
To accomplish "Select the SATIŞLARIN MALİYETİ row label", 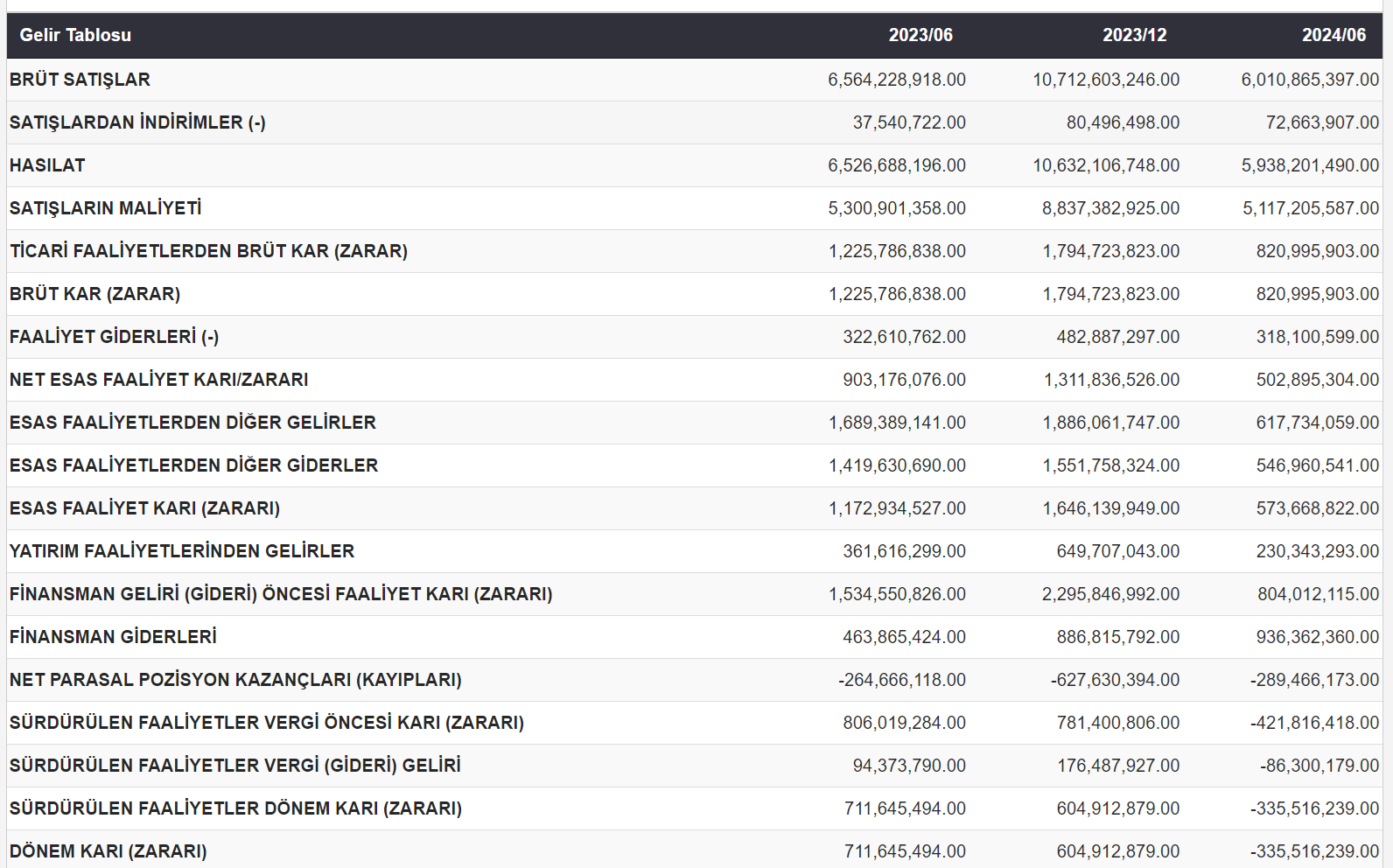I will 105,208.
